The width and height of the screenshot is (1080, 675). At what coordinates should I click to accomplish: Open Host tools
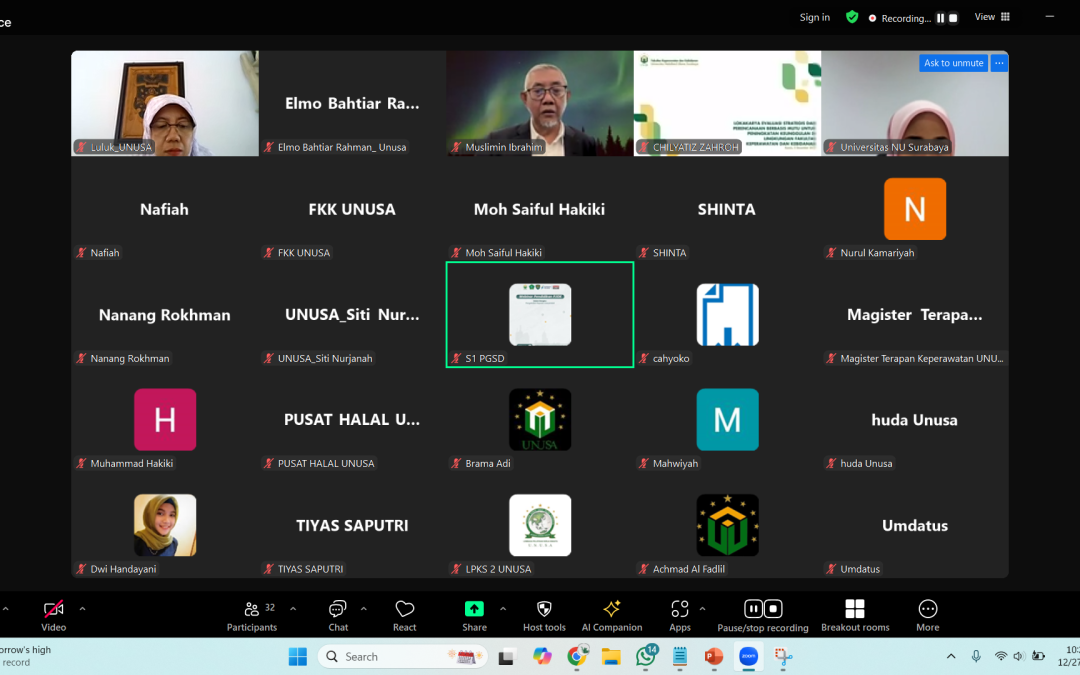544,615
